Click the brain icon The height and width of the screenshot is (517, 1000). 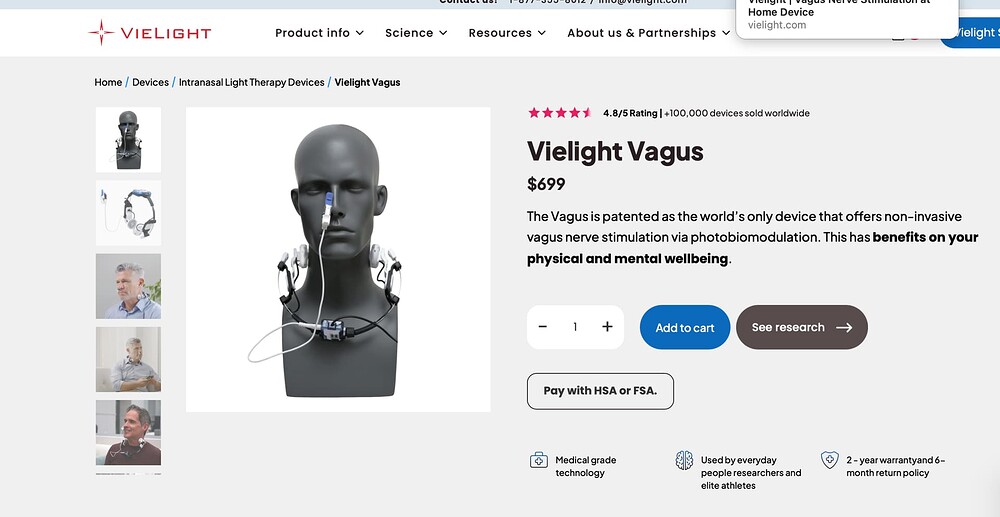[x=684, y=460]
